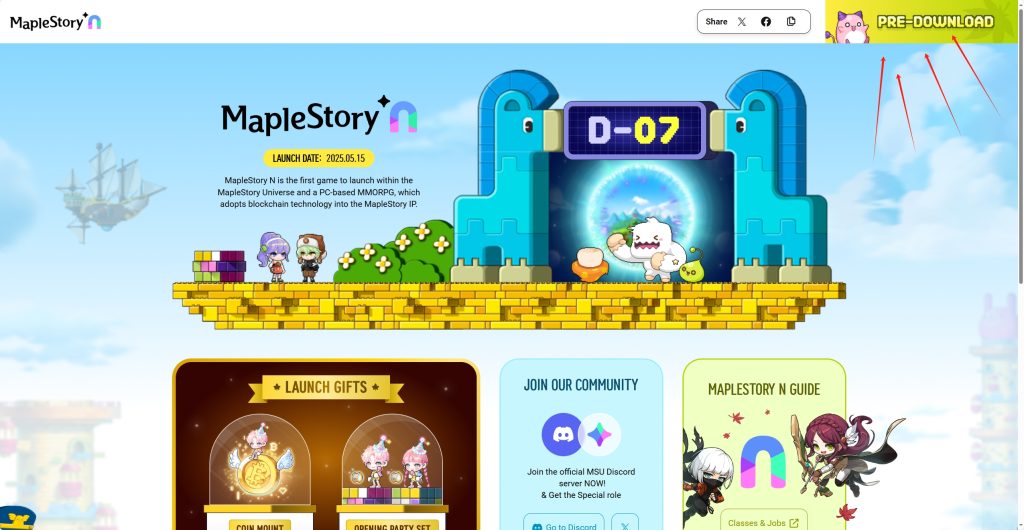Image resolution: width=1024 pixels, height=530 pixels.
Task: Click the MapleStory N logo in header
Action: click(56, 22)
